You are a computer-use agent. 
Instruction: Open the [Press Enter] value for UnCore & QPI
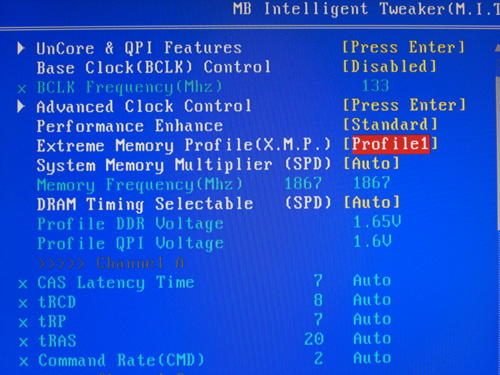pyautogui.click(x=404, y=47)
